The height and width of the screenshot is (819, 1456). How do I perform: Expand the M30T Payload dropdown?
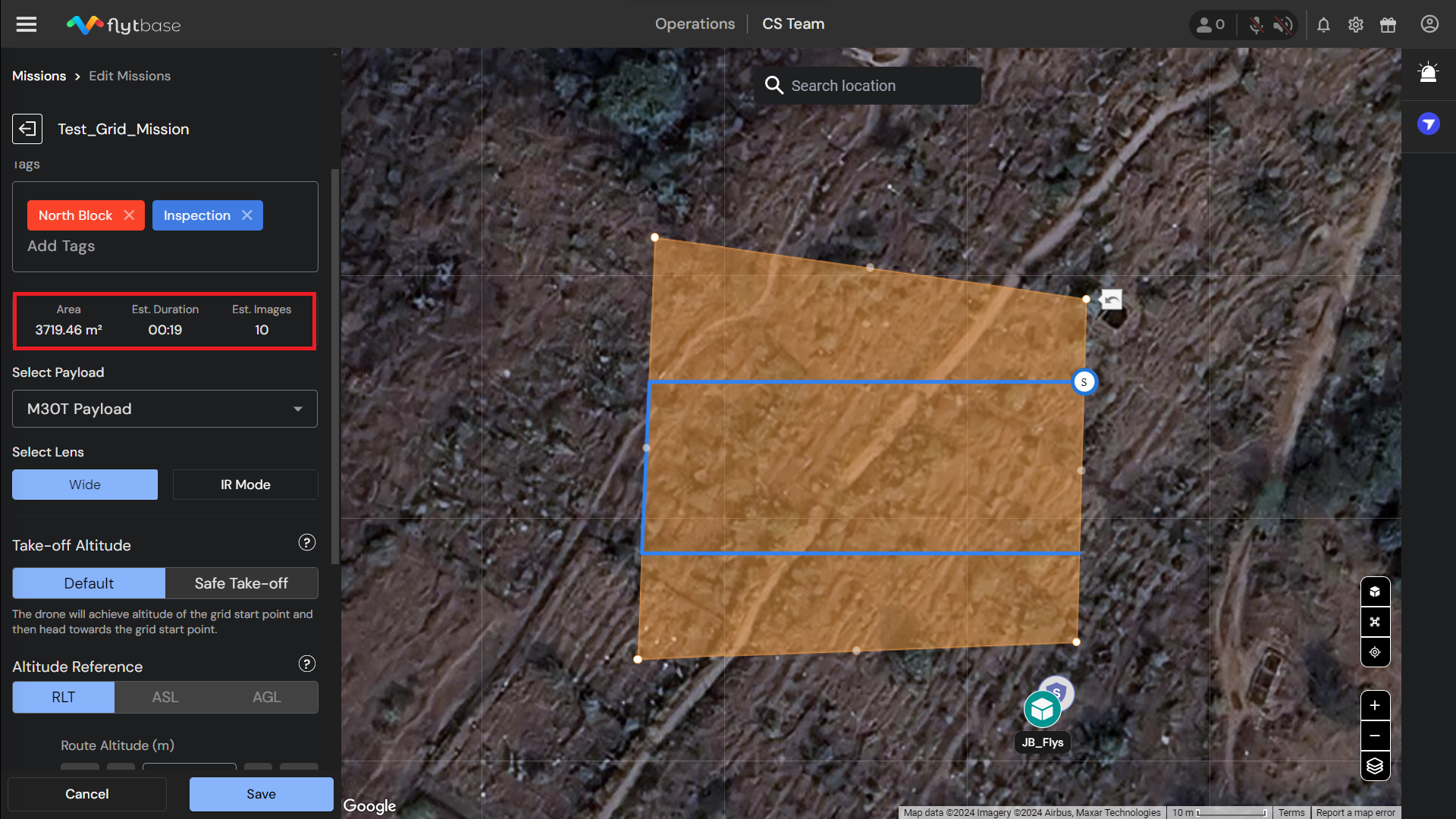pos(165,409)
